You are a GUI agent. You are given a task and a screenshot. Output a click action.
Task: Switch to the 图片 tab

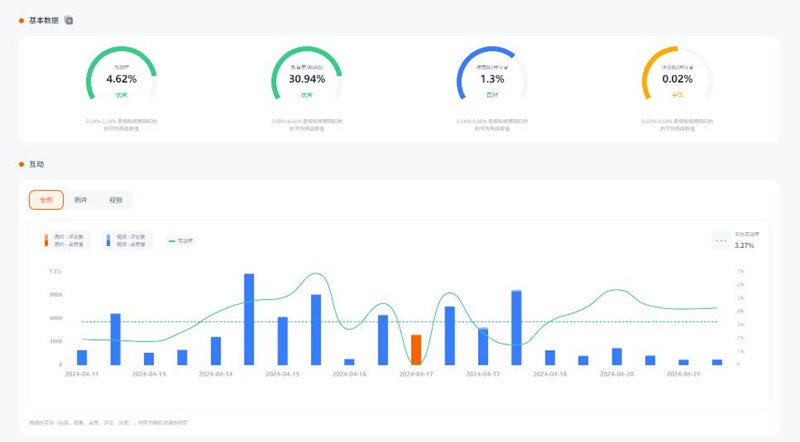pos(81,200)
